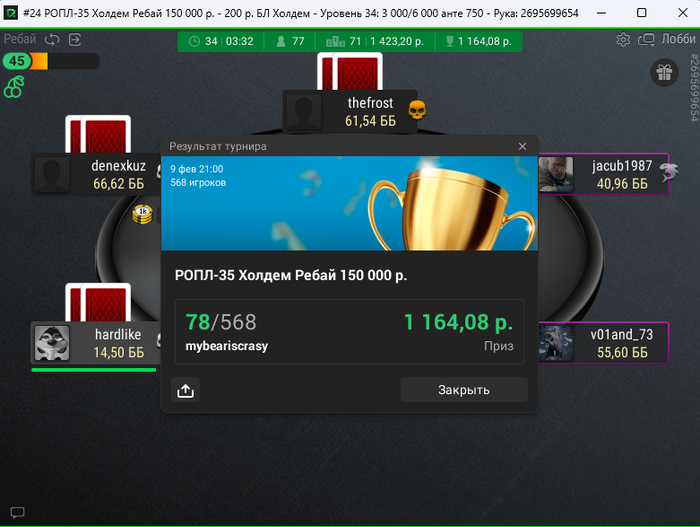Click the green cherries icon
The height and width of the screenshot is (527, 700).
tap(14, 87)
